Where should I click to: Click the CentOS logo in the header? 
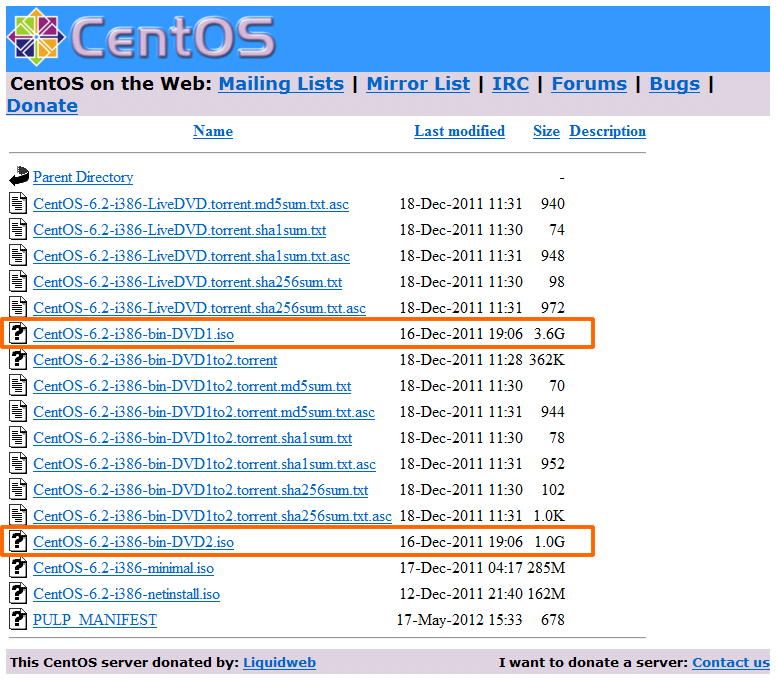coord(141,38)
